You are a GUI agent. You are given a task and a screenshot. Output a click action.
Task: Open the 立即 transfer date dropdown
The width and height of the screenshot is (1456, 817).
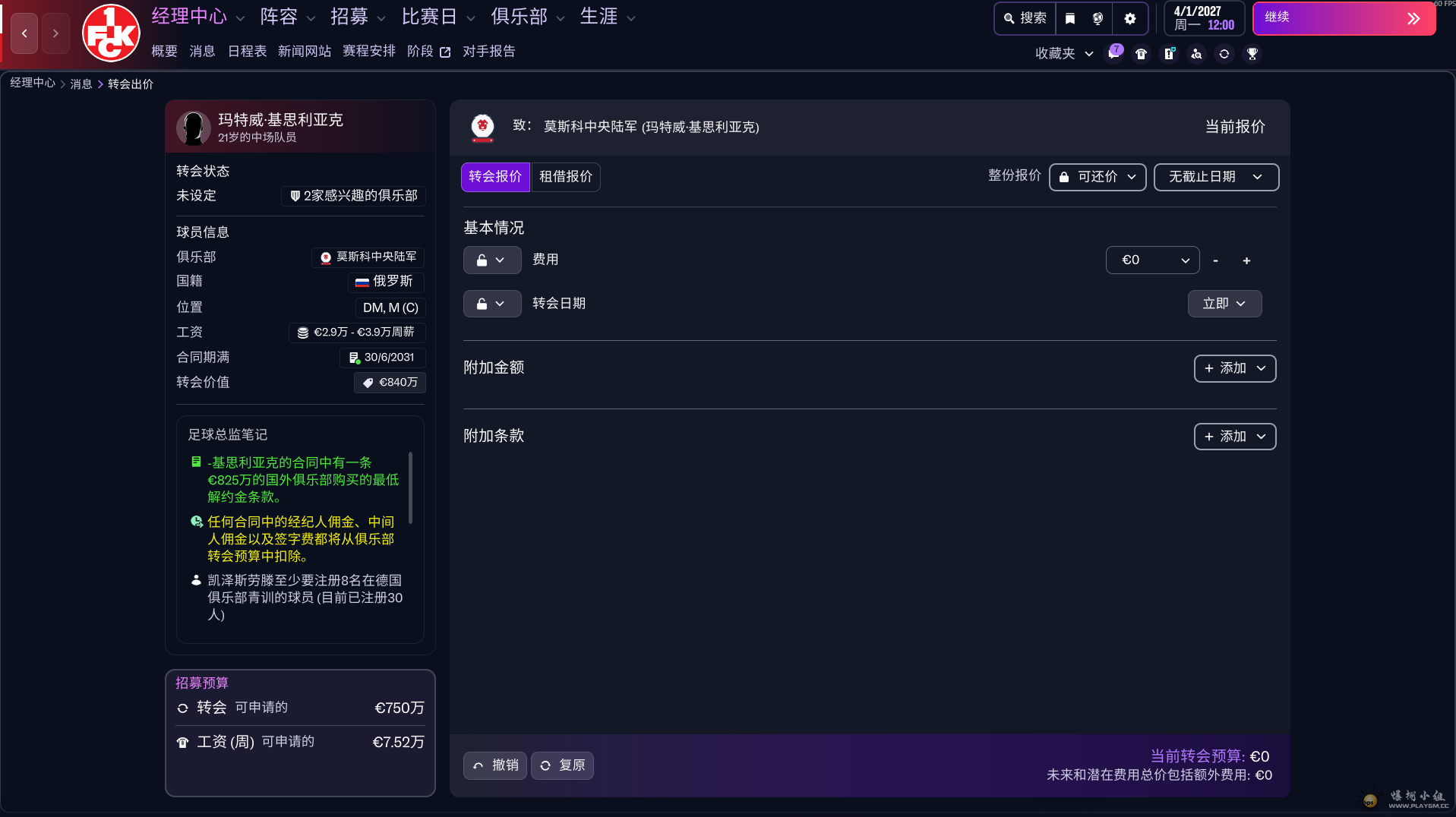click(1224, 304)
